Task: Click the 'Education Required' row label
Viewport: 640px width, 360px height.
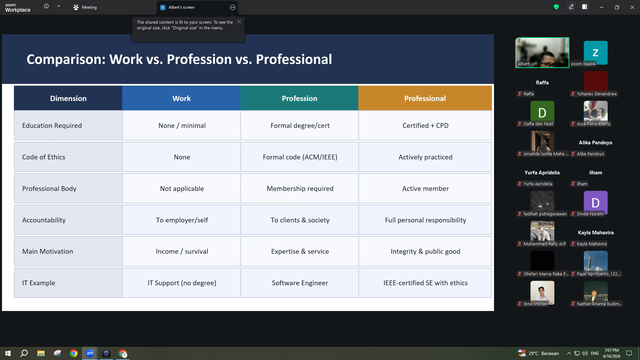Action: pos(52,126)
